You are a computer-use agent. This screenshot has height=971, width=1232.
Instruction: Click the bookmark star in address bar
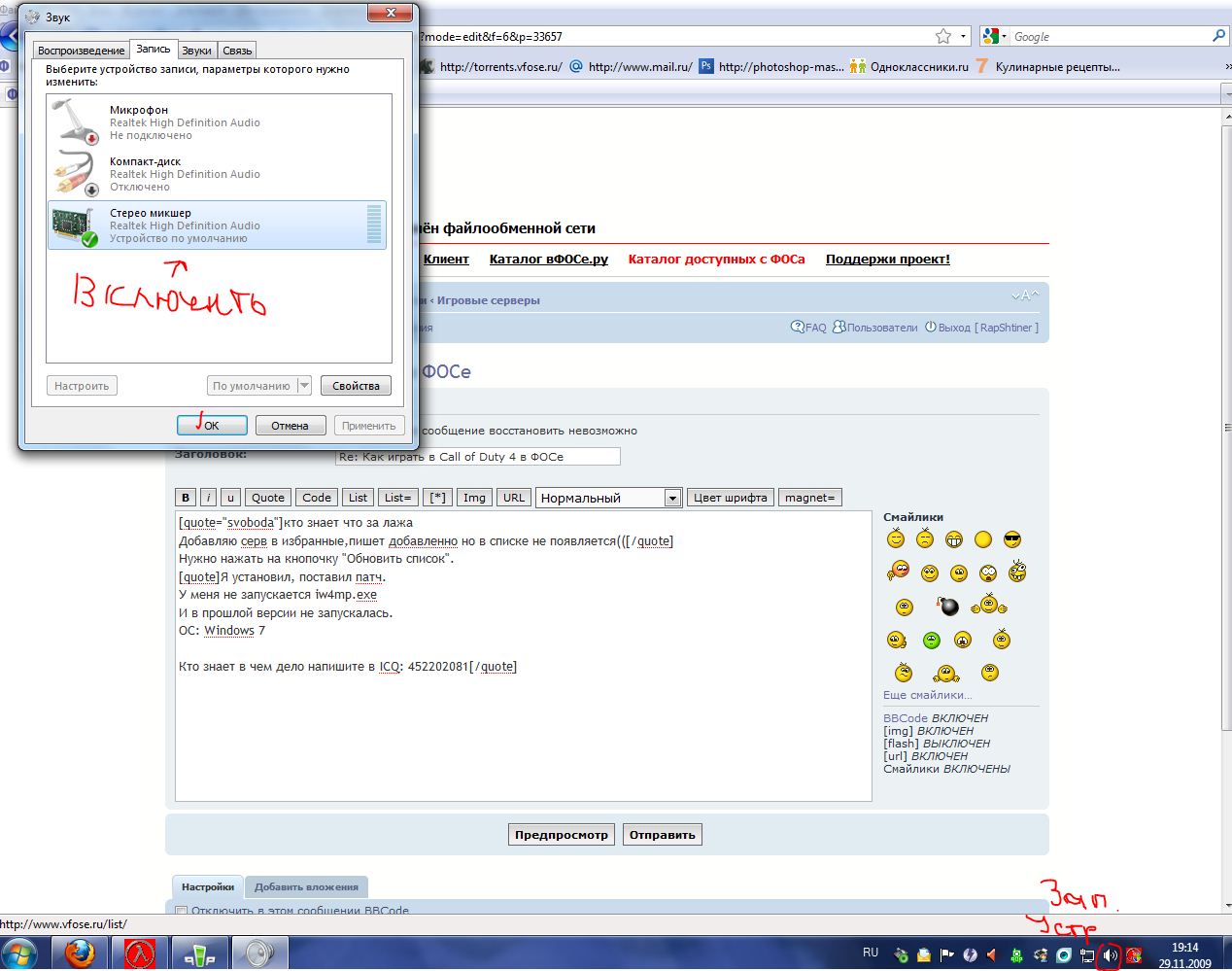click(942, 36)
